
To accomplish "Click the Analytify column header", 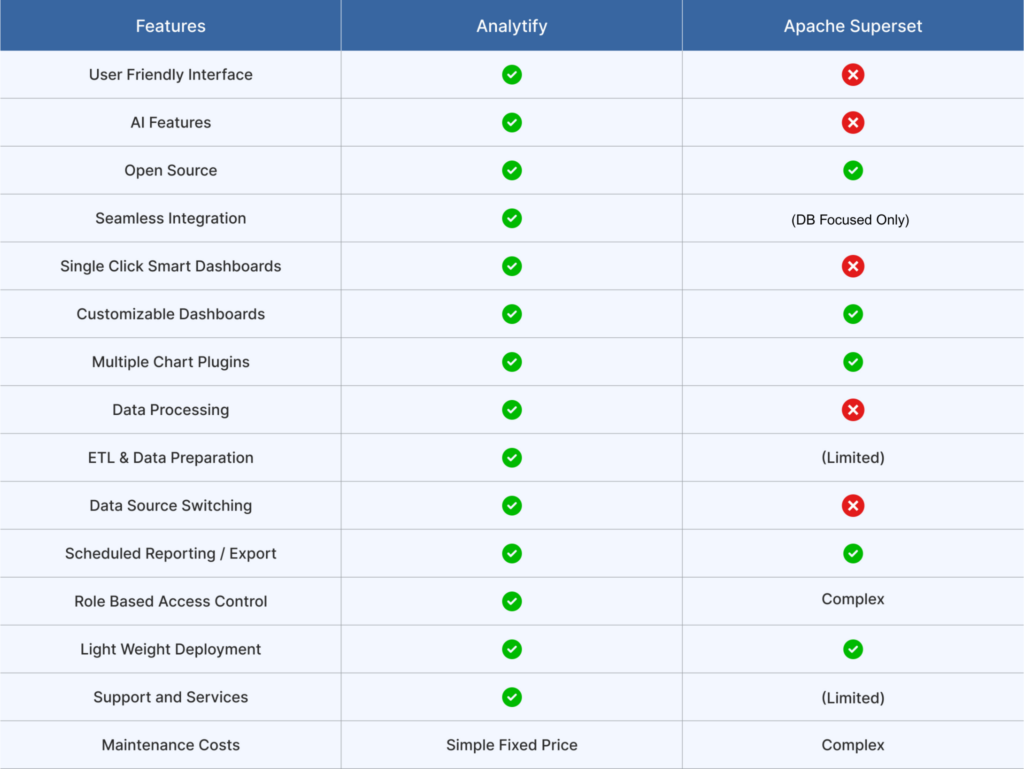I will coord(511,25).
